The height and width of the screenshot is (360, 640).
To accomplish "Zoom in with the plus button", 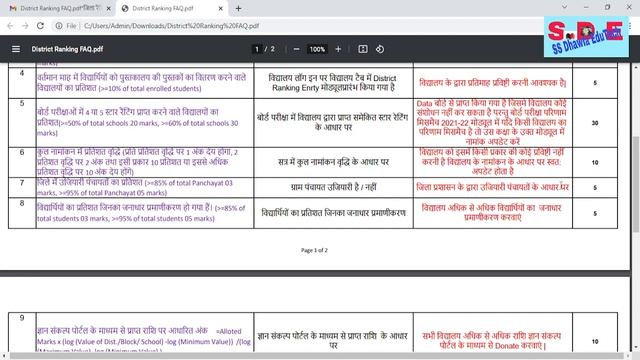I will [338, 49].
